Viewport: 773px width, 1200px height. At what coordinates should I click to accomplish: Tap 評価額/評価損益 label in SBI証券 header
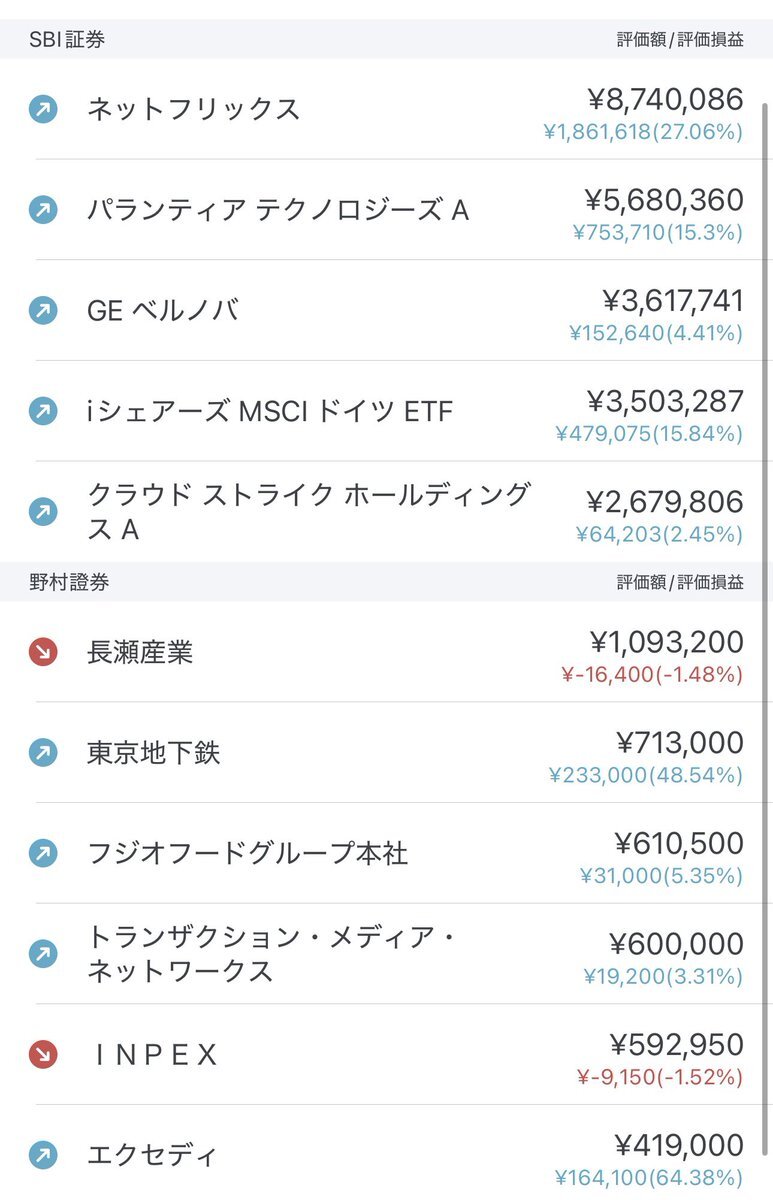pos(680,41)
